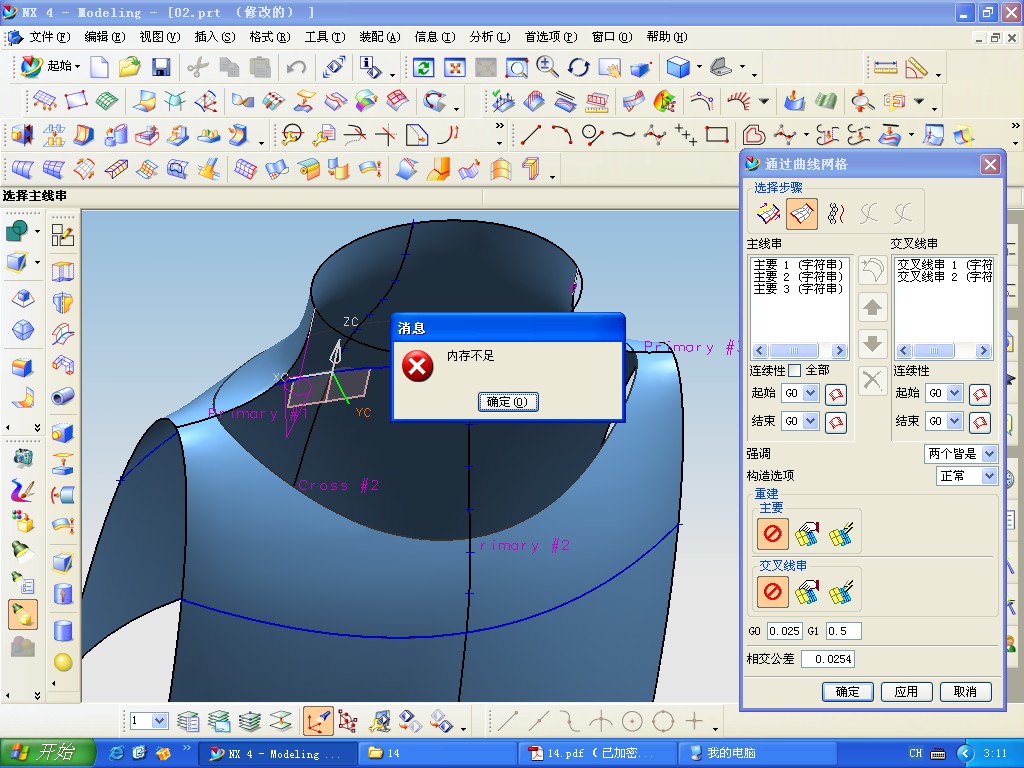The image size is (1024, 768).
Task: Select third rebuild option for 交叉线串
Action: [x=841, y=592]
